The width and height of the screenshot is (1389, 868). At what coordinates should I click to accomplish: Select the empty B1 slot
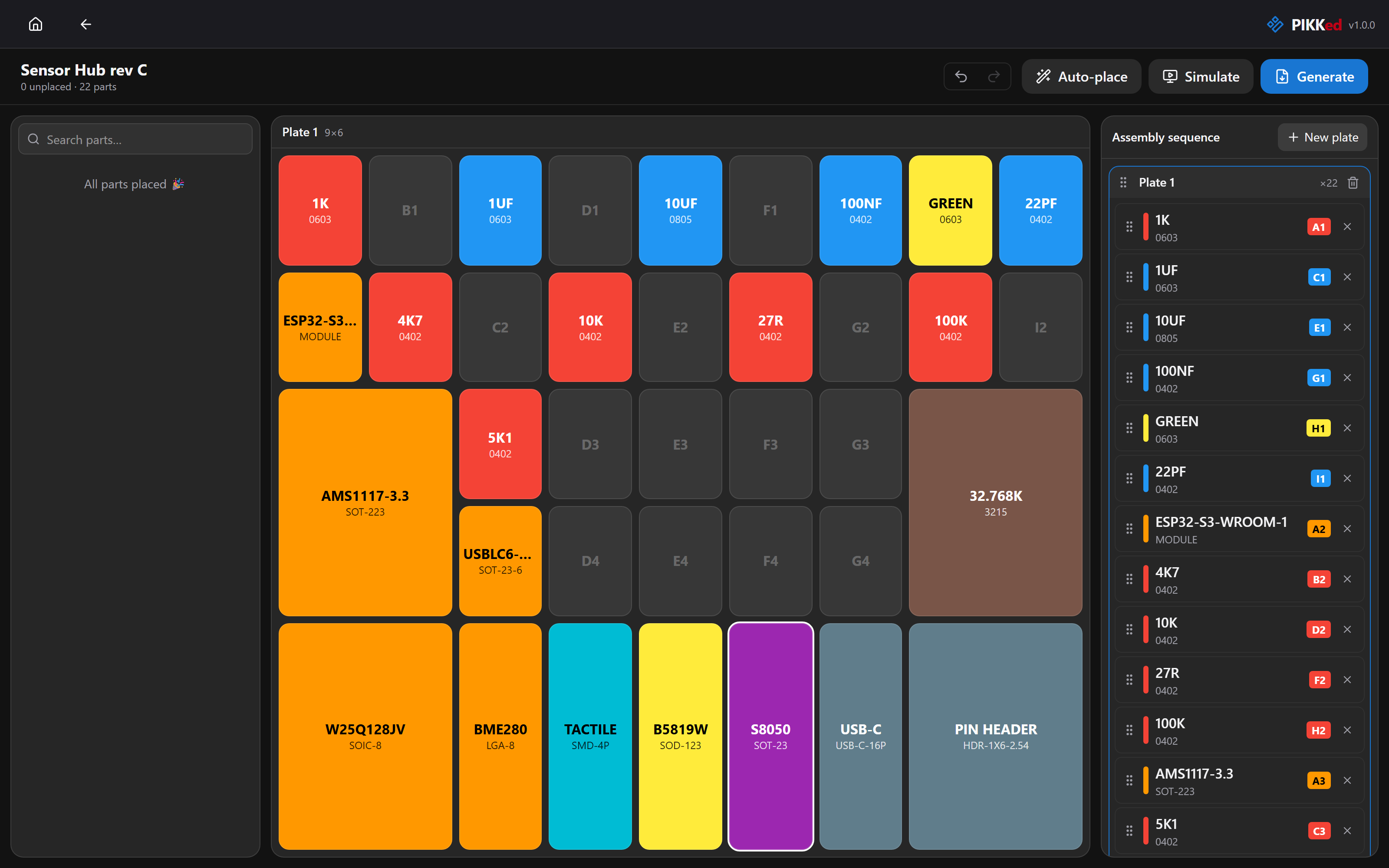(x=410, y=210)
